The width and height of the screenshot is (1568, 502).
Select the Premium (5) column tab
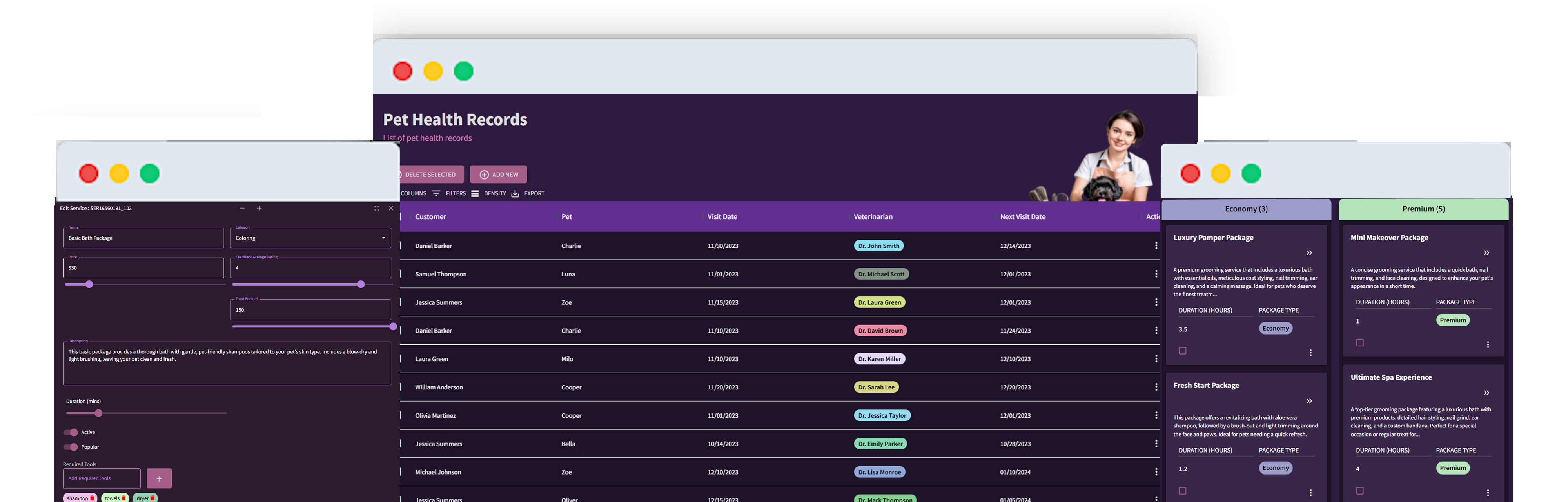[1423, 209]
